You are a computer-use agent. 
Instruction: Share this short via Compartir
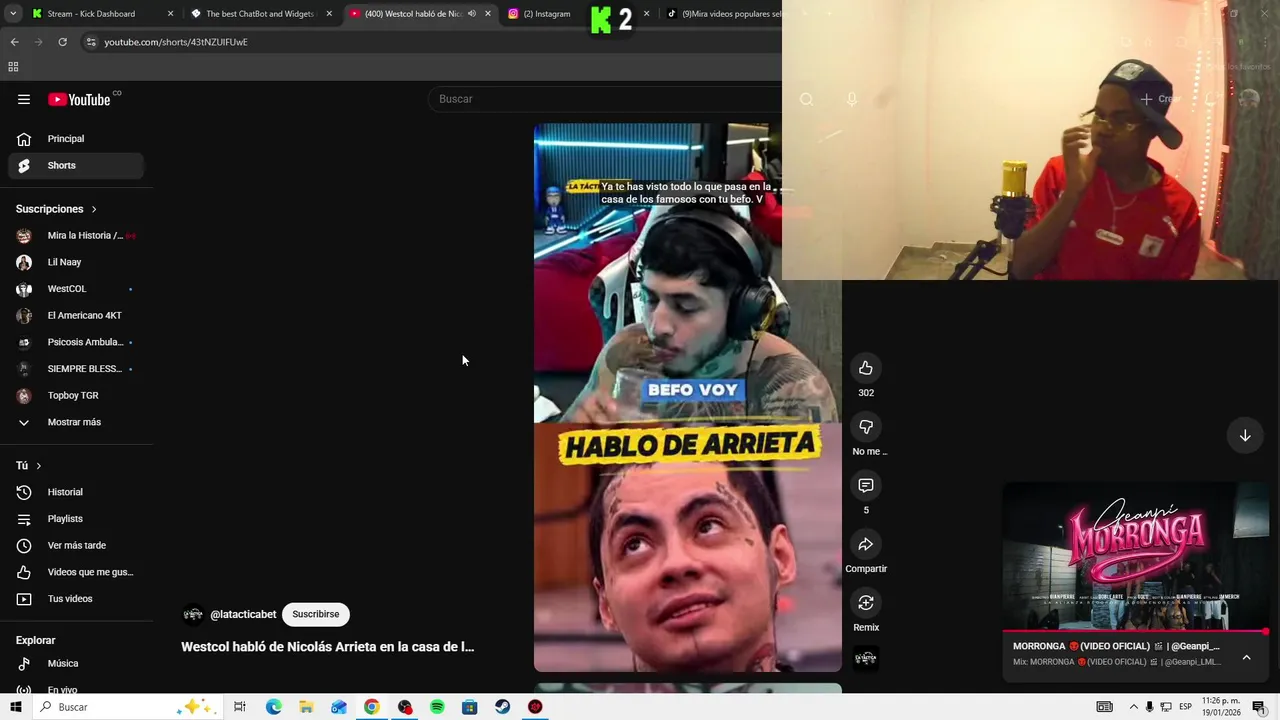[x=866, y=544]
